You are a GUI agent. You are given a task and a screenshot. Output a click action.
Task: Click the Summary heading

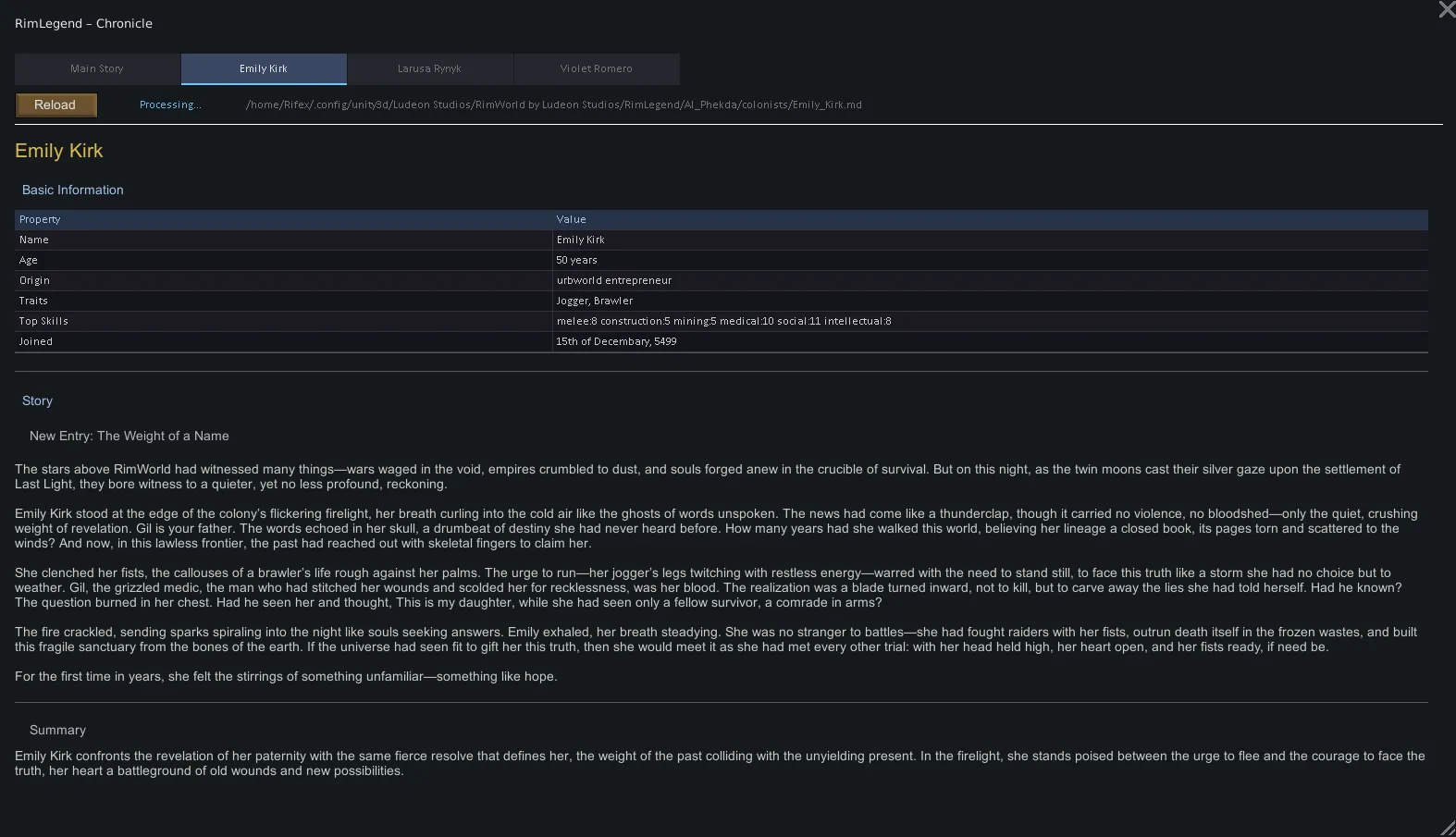pos(57,730)
